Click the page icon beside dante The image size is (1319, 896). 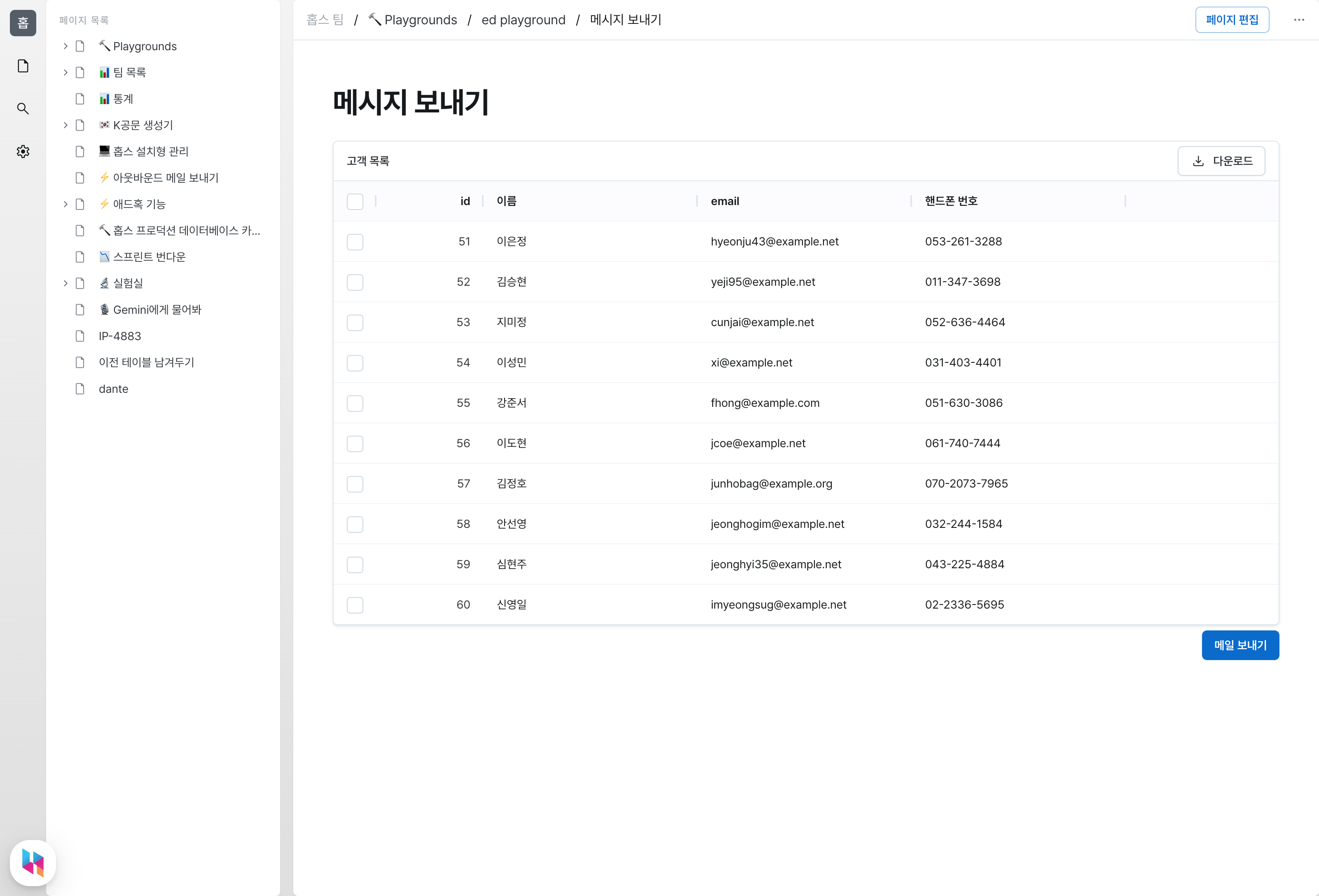(80, 389)
